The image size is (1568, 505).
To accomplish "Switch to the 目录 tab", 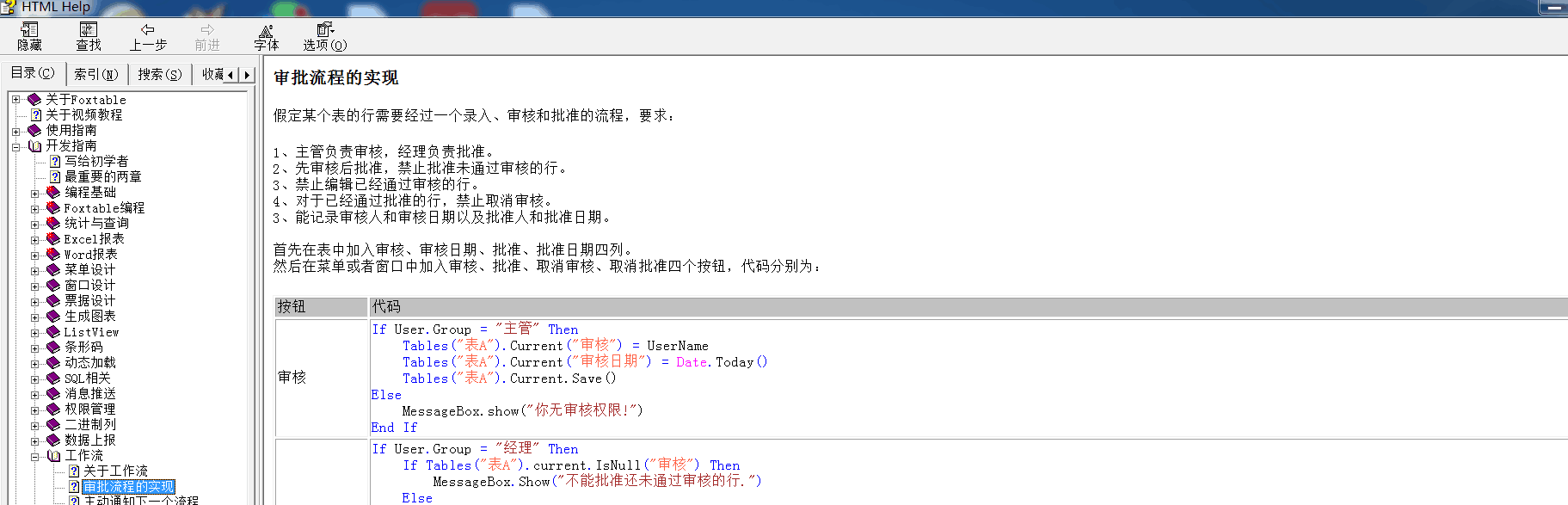I will (x=33, y=73).
